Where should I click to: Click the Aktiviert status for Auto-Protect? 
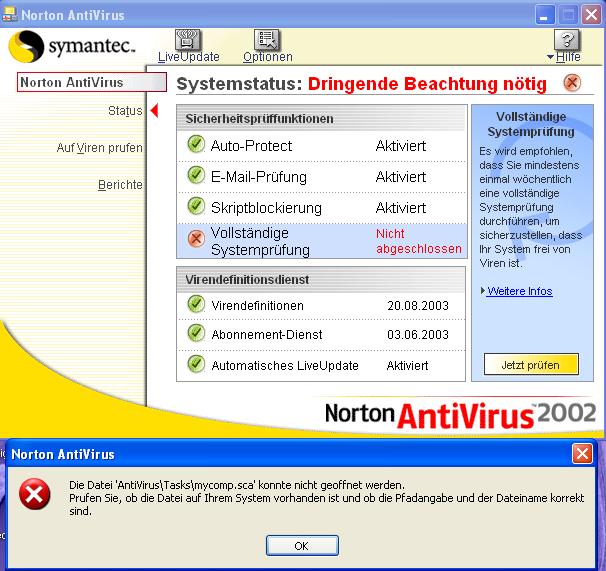[401, 146]
